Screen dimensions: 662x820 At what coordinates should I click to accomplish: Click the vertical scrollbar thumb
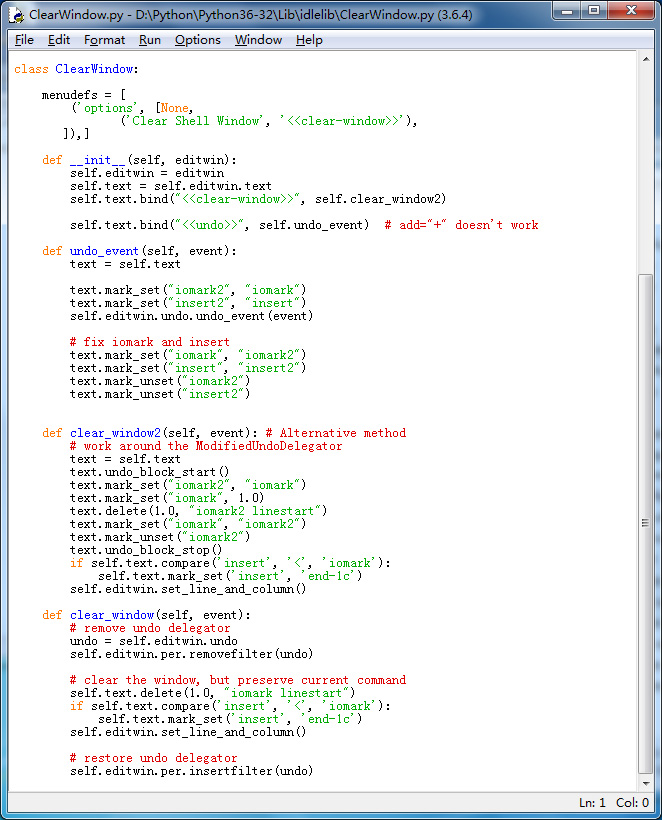click(x=646, y=522)
